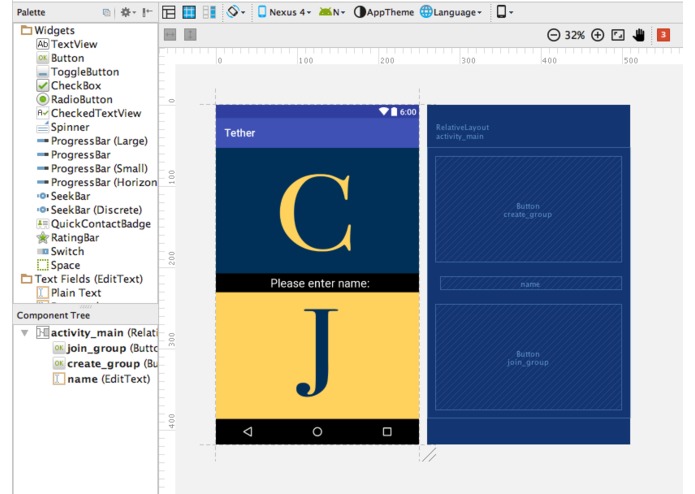This screenshot has height=494, width=695.
Task: Select RatingBar widget in Palette
Action: [x=68, y=237]
